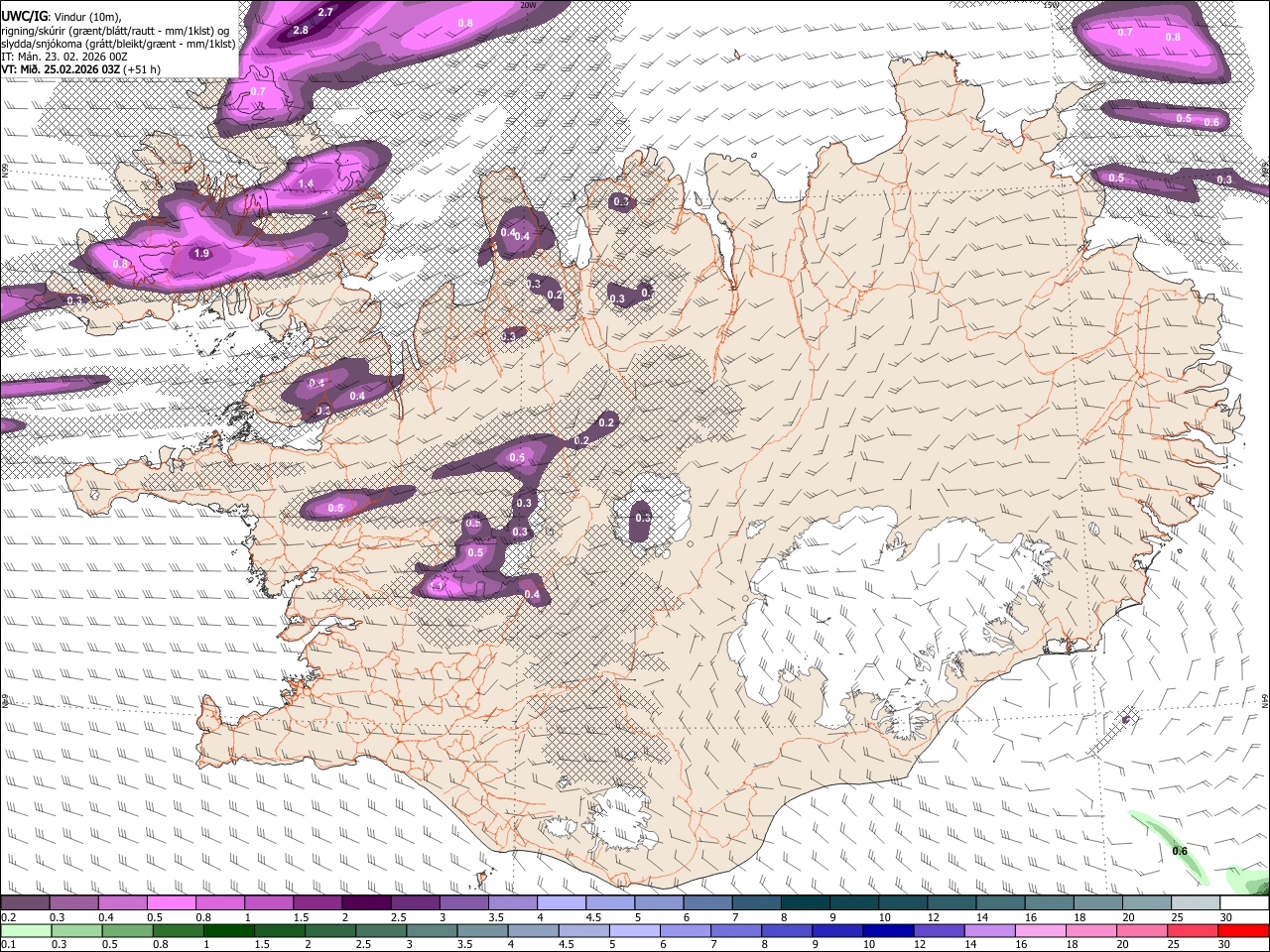The image size is (1270, 952).
Task: Click the 2.8 precipitation value on the map
Action: (302, 30)
